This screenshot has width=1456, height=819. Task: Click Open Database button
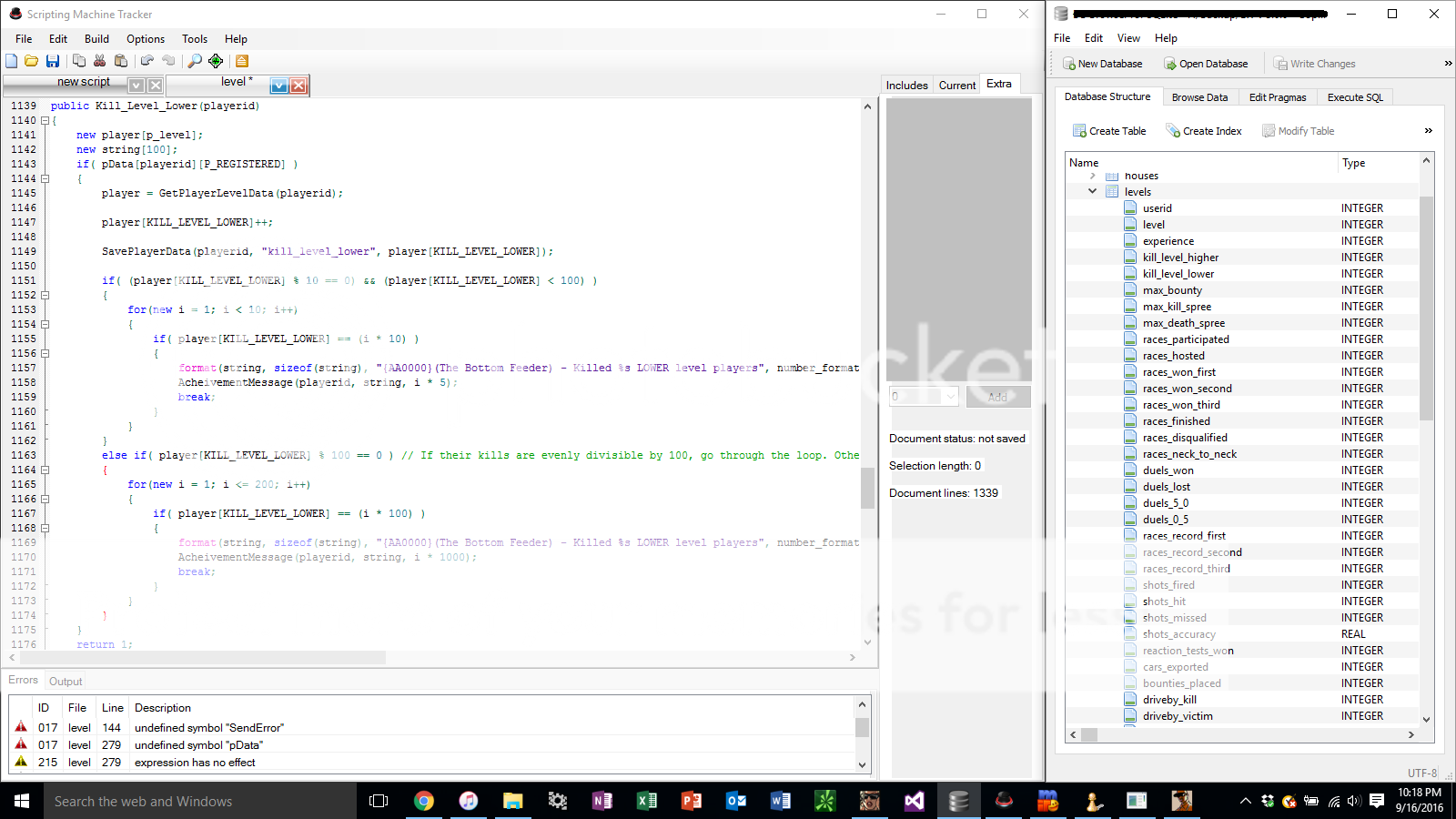click(1206, 64)
